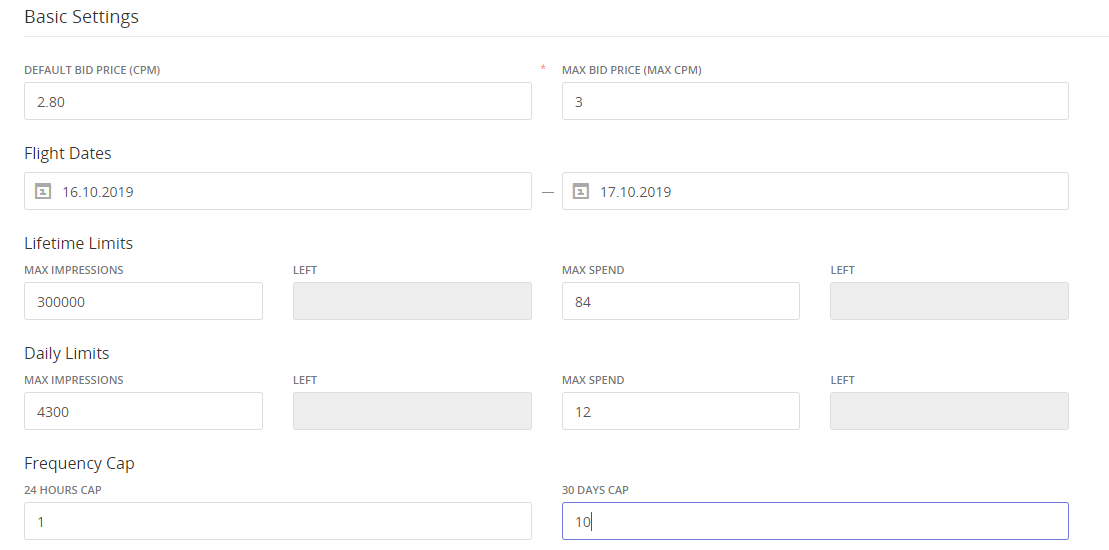Focus the 24 Hours Cap field
This screenshot has height=550, width=1109.
tap(278, 521)
